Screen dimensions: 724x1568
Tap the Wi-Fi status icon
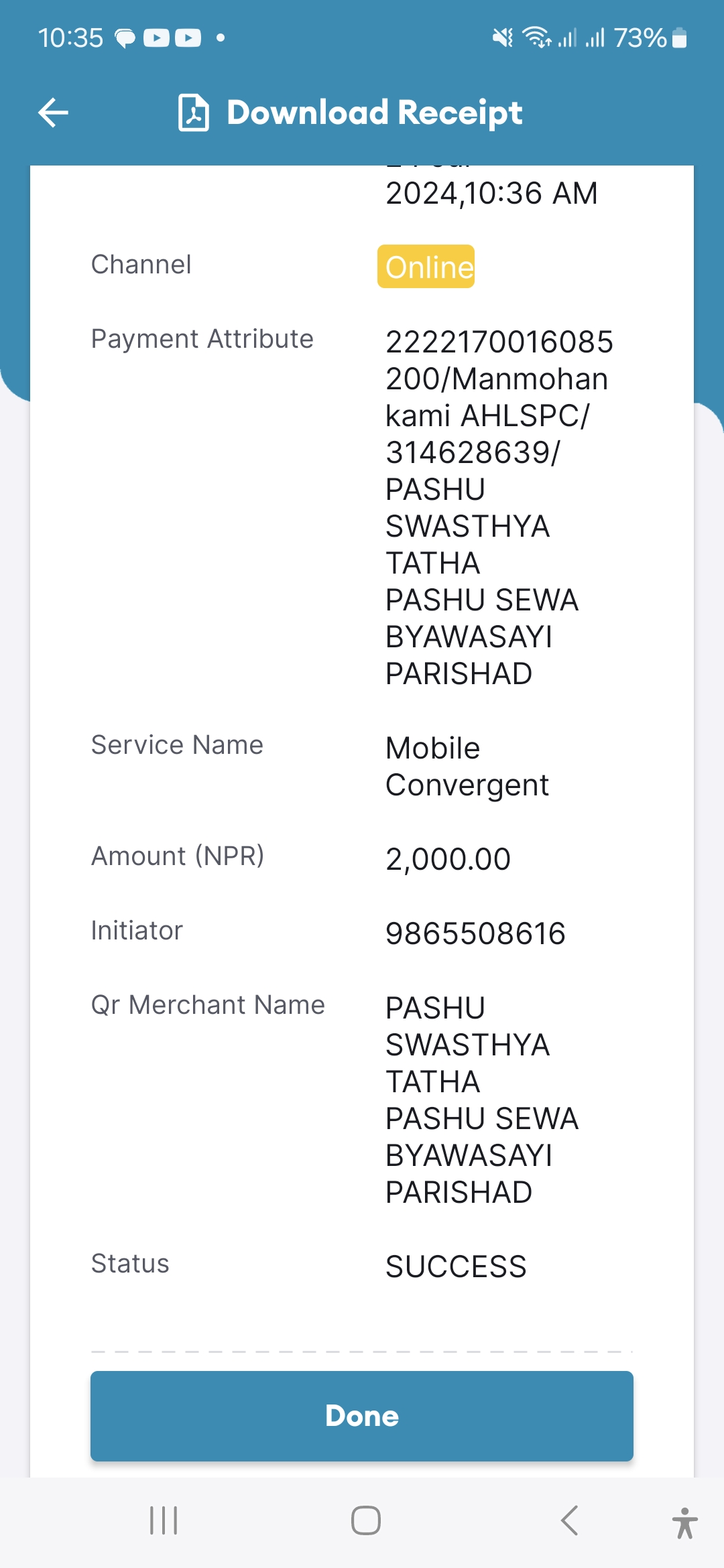[x=536, y=38]
